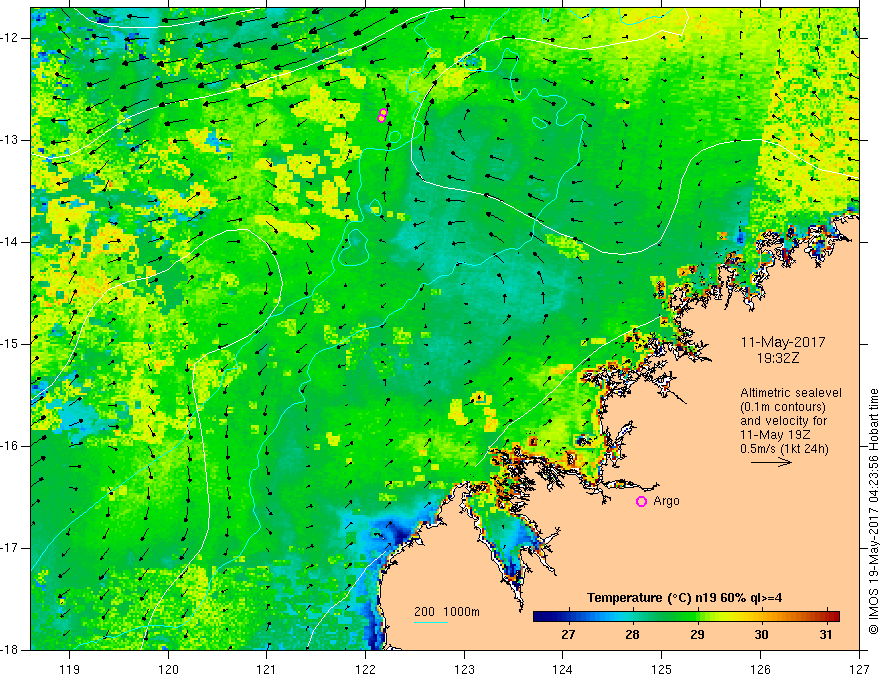Click longitude label 125 on bottom axis

(662, 670)
